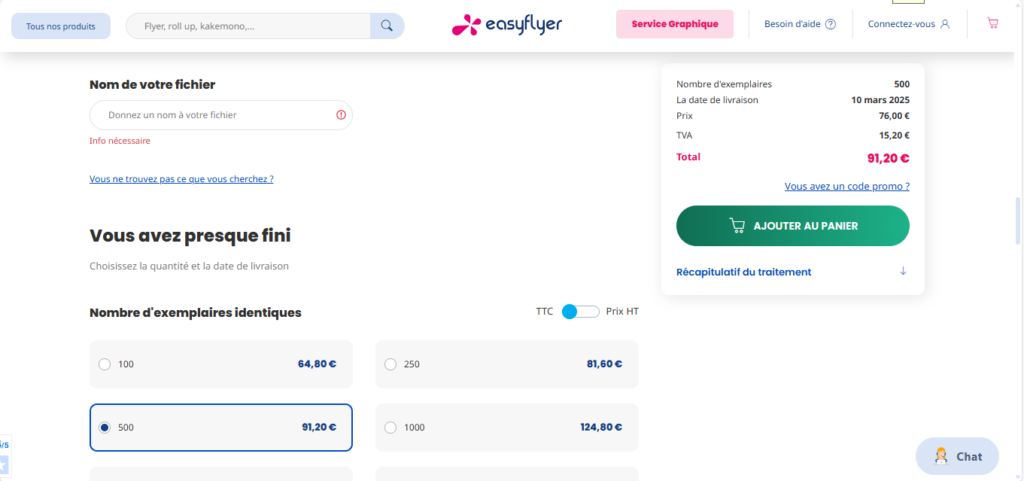This screenshot has height=481, width=1024.
Task: Click the help question mark icon
Action: [x=830, y=24]
